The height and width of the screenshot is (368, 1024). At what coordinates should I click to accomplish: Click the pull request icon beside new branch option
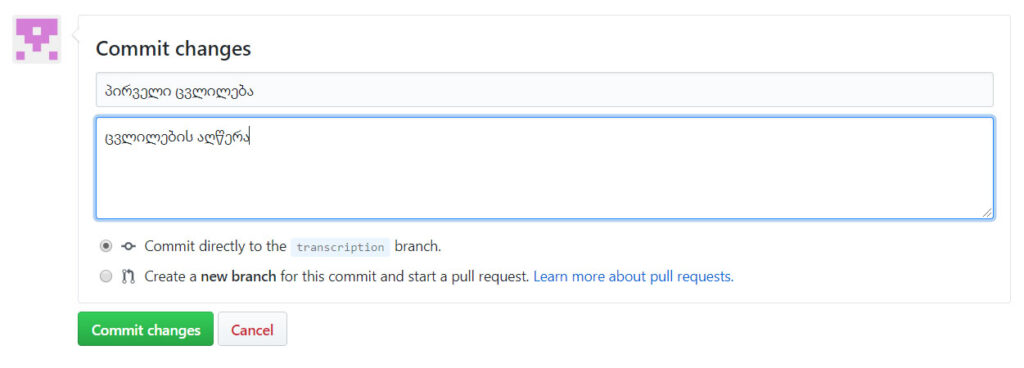coord(129,277)
